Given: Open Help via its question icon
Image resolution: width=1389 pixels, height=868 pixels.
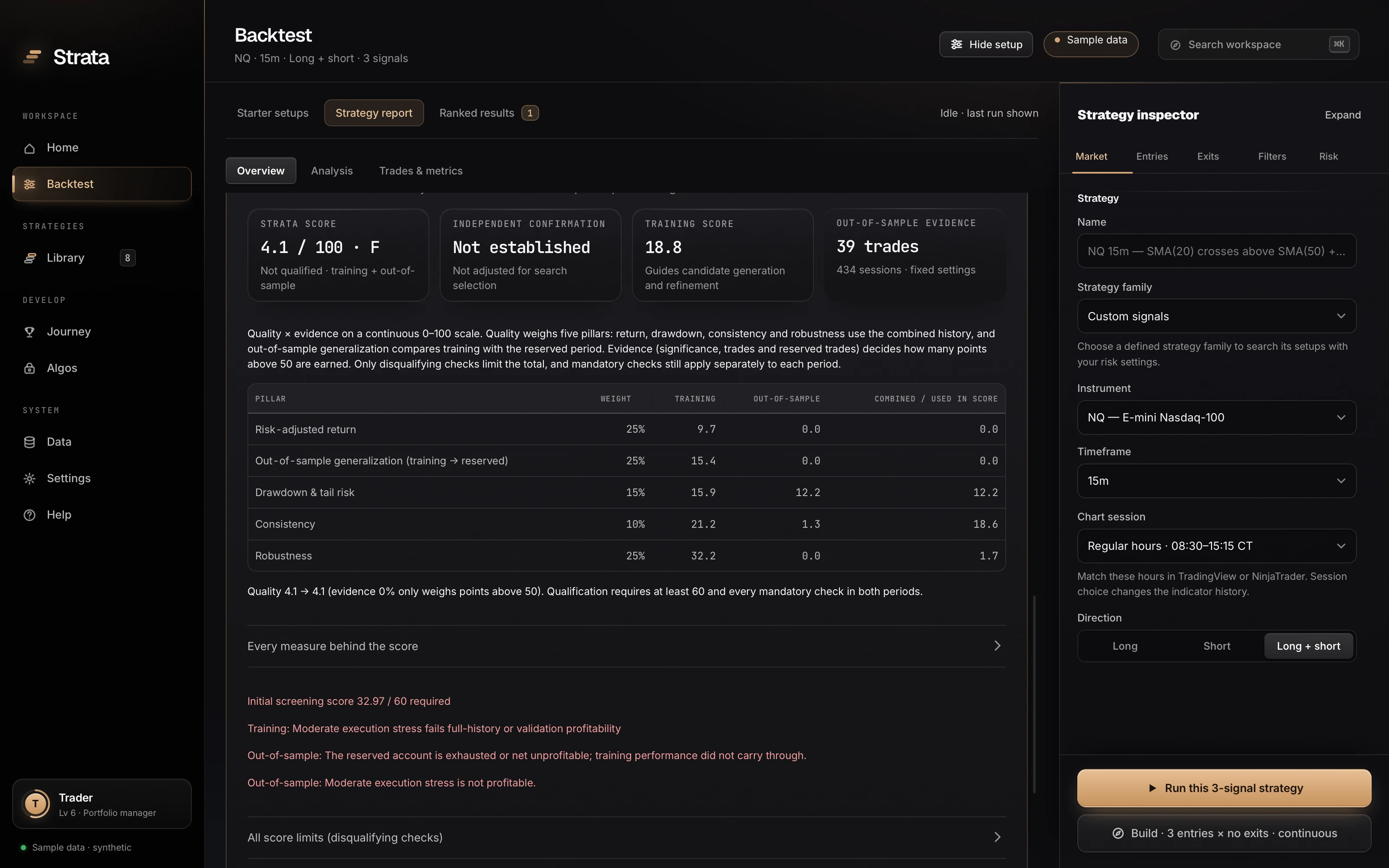Looking at the screenshot, I should coord(29,516).
